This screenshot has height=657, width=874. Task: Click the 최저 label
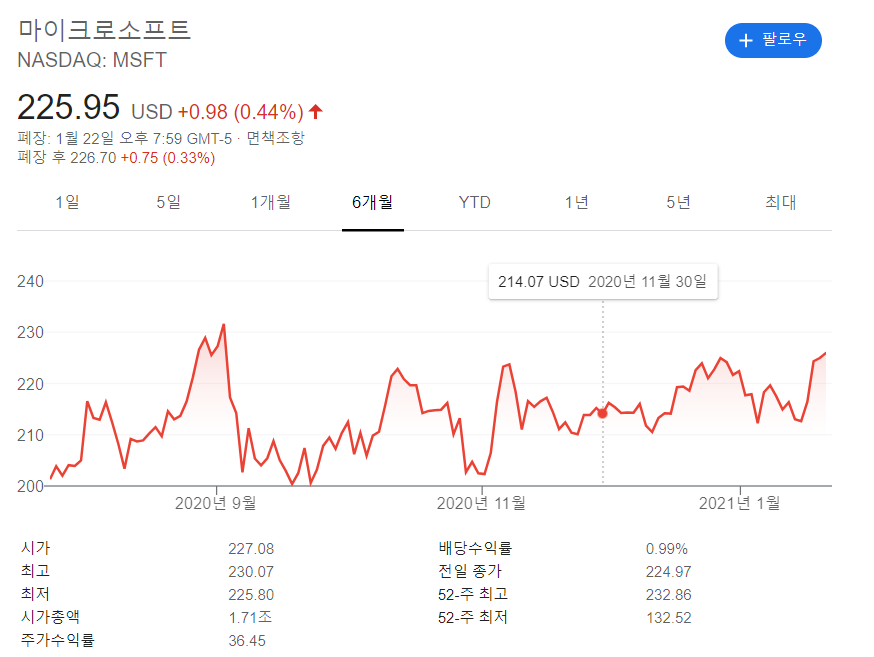[36, 594]
